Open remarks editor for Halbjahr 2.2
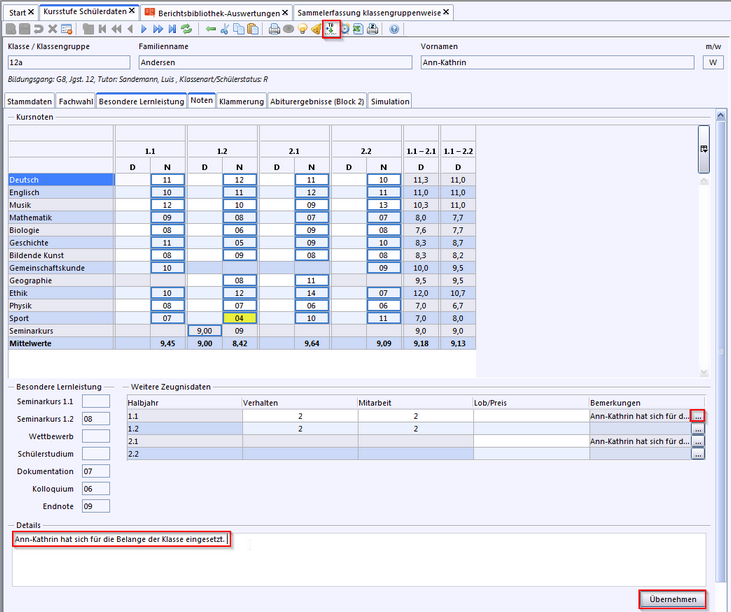 (x=698, y=454)
